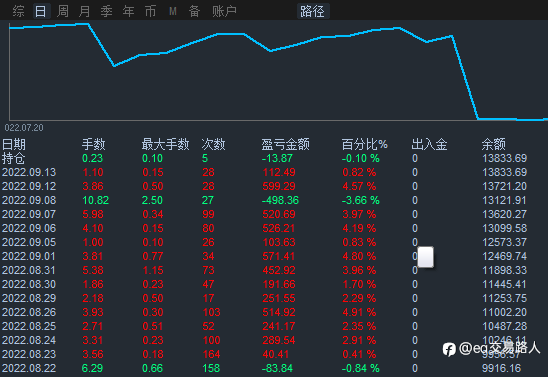
Task: Click the 日期 column header
Action: point(14,144)
